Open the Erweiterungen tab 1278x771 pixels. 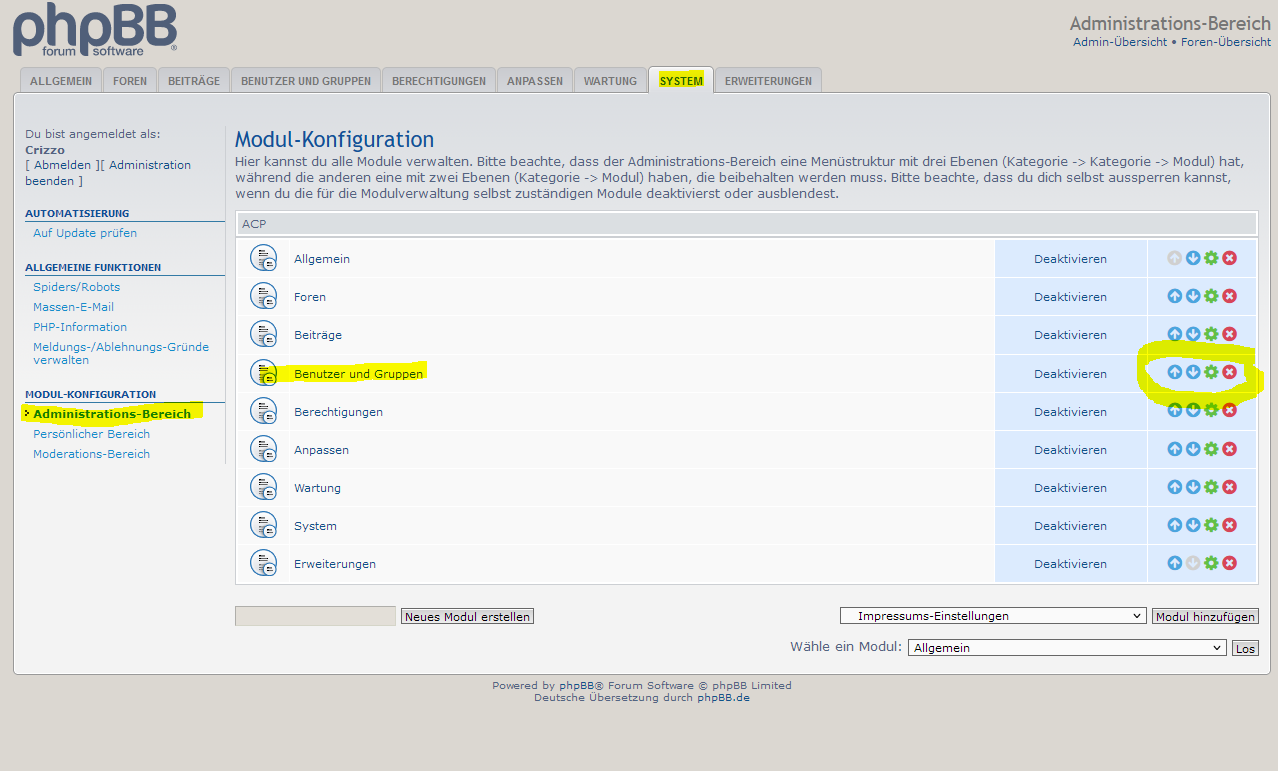click(768, 81)
